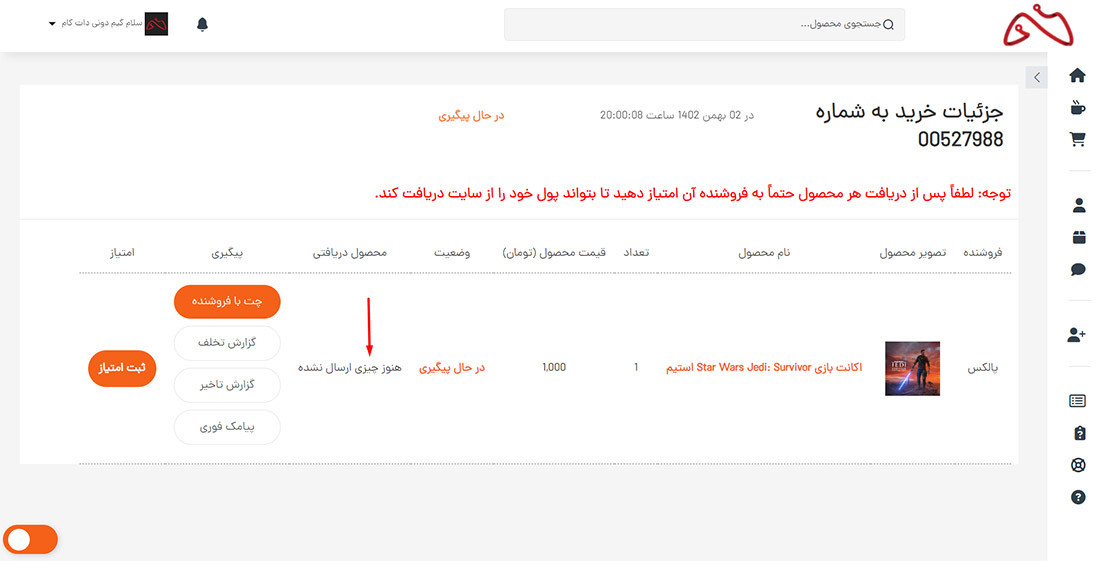
Task: Open notifications bell icon
Action: point(203,25)
